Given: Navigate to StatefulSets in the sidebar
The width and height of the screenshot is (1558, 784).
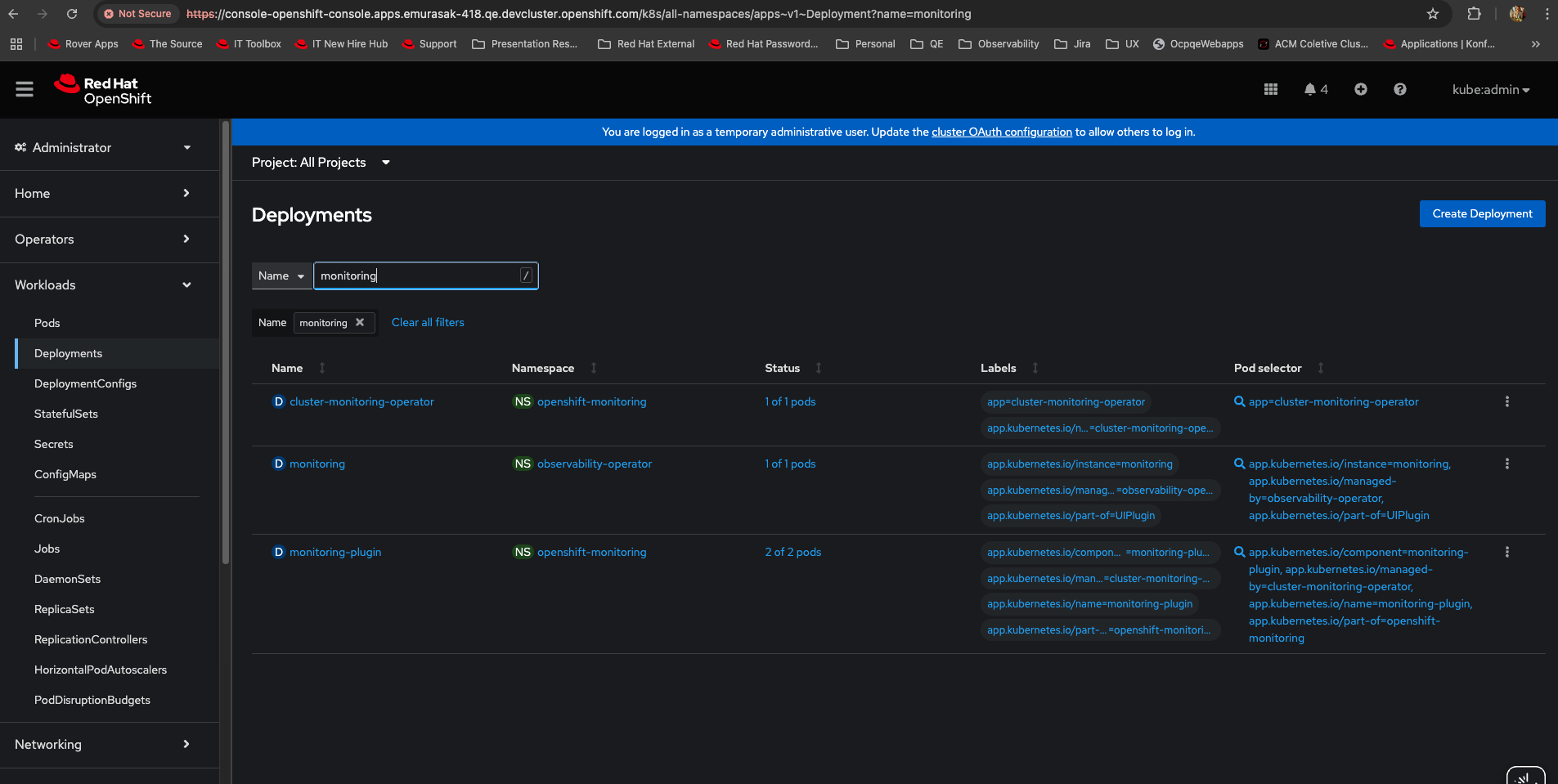Looking at the screenshot, I should click(x=66, y=414).
